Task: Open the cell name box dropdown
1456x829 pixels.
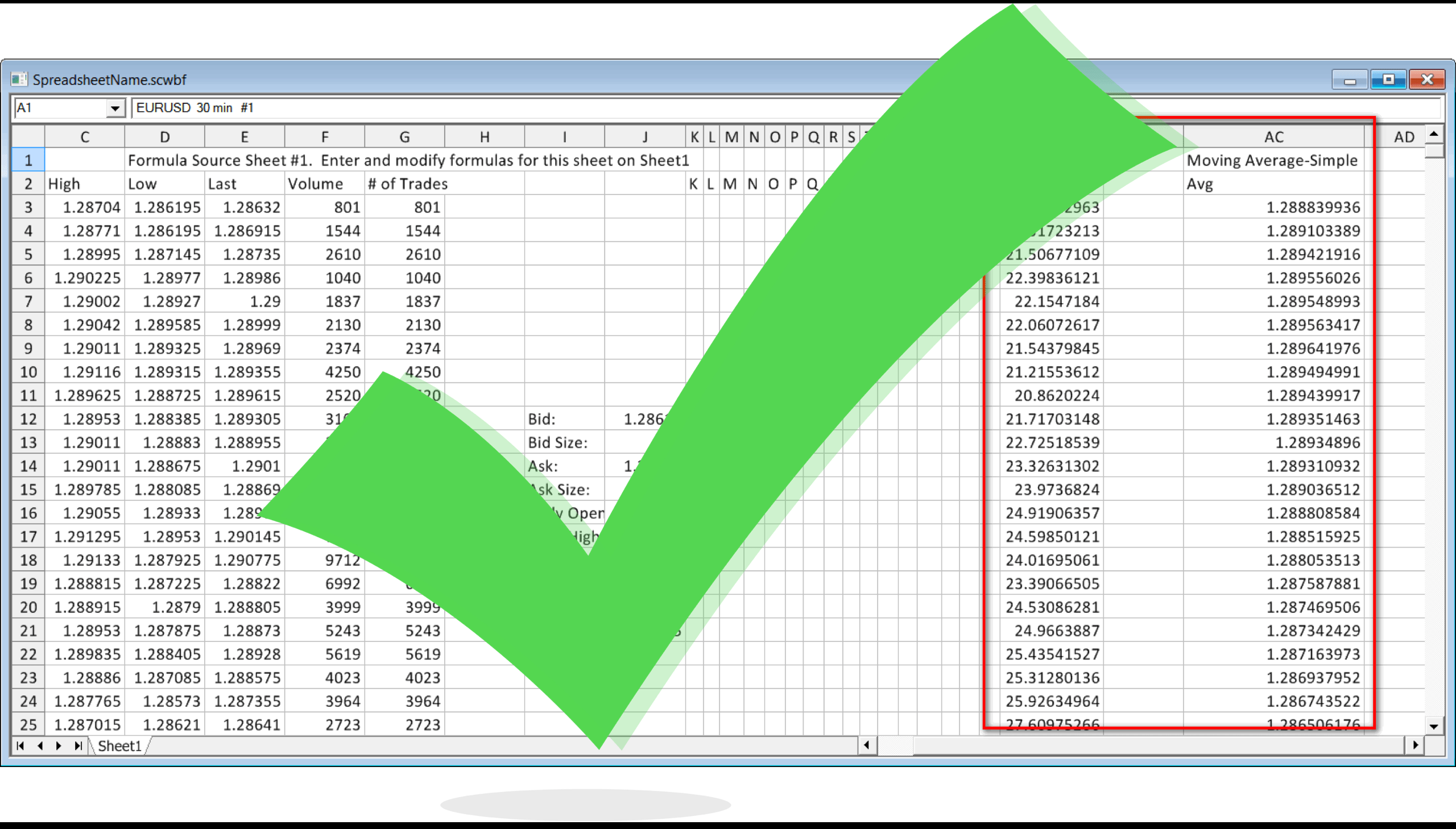Action: tap(115, 108)
